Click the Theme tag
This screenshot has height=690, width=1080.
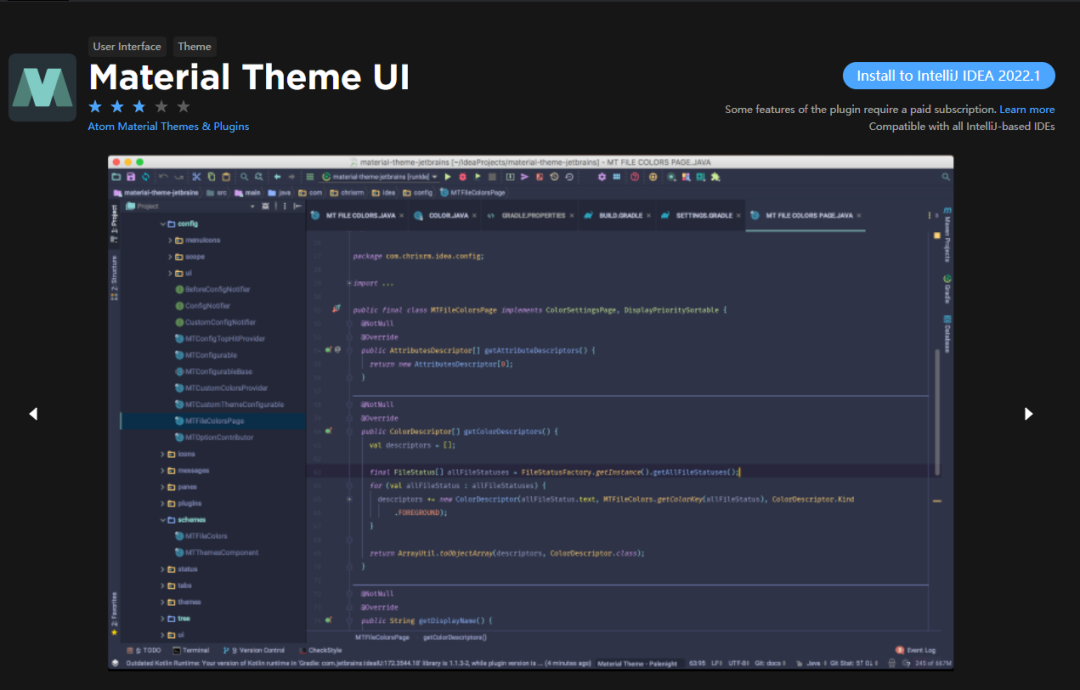(194, 46)
